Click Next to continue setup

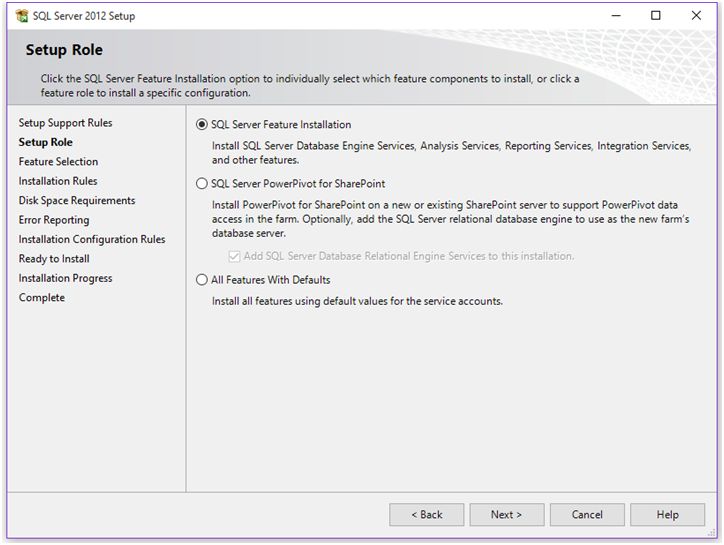pos(506,515)
